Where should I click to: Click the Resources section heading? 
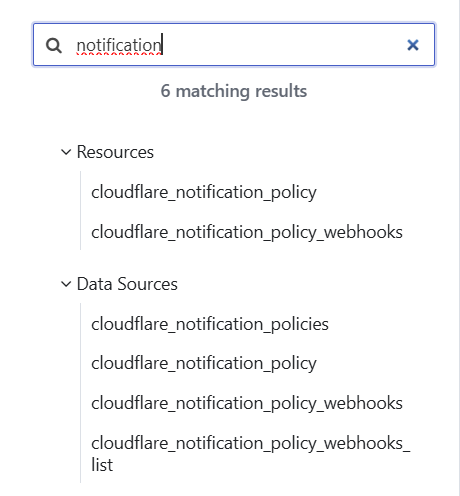(115, 152)
